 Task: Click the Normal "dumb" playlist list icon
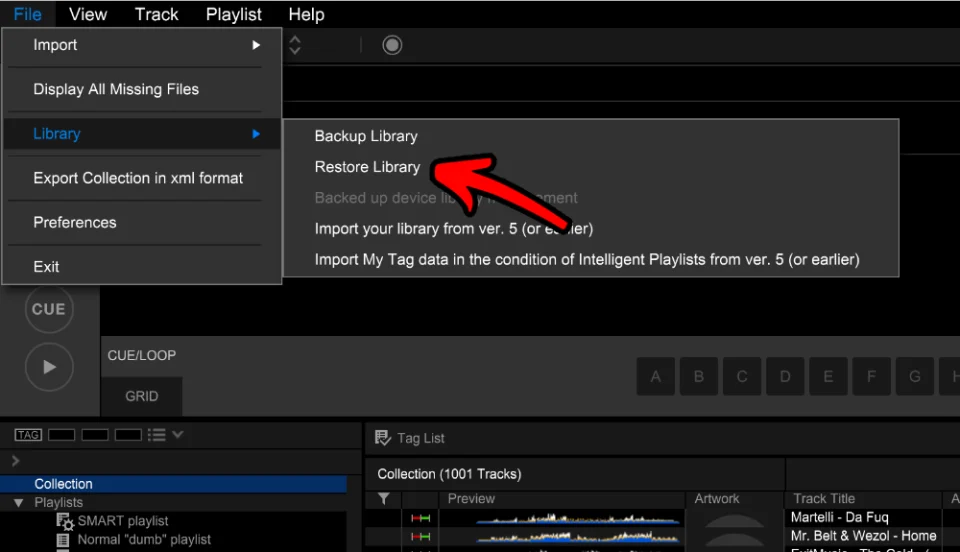point(62,540)
